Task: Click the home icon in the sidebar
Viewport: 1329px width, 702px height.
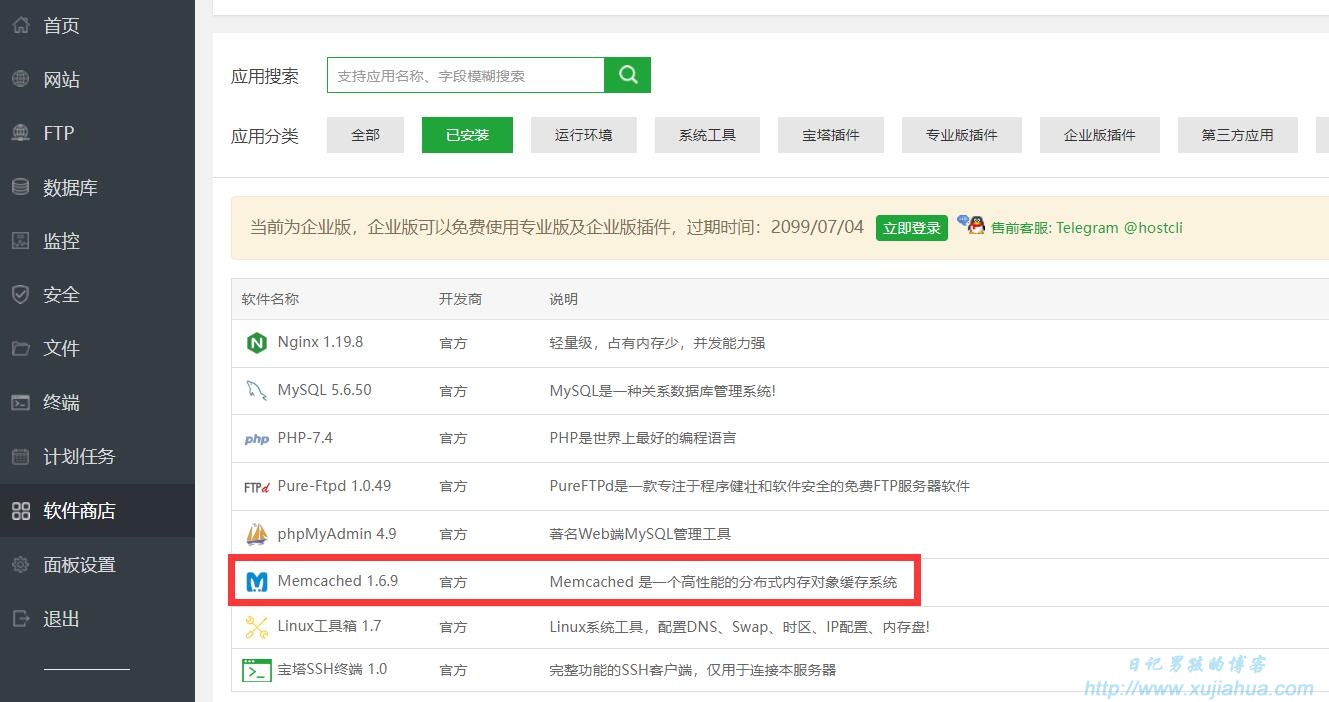Action: click(x=21, y=25)
